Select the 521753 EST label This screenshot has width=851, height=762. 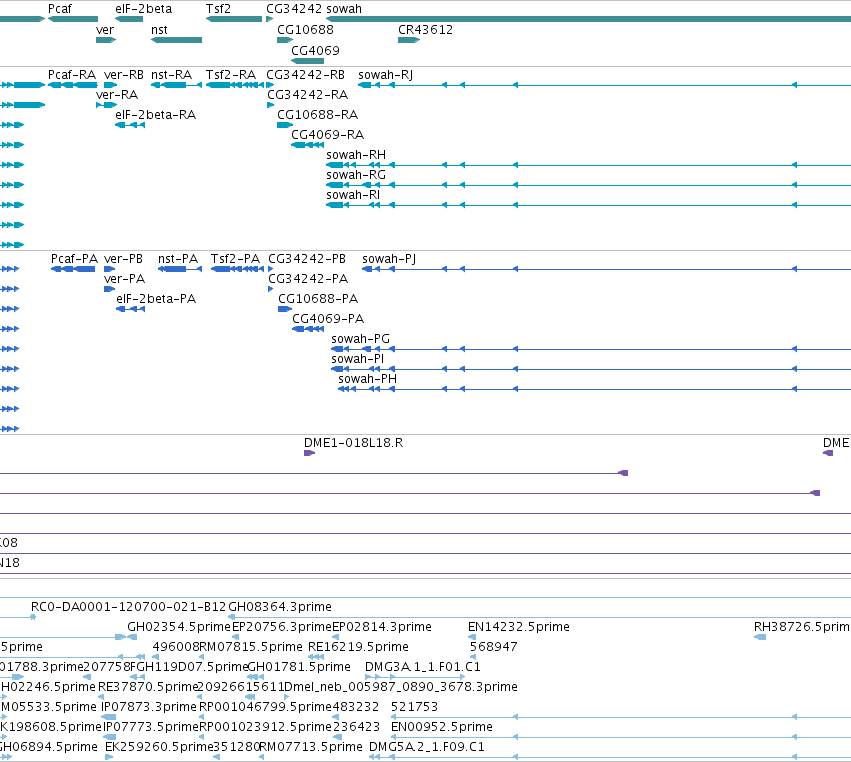(414, 707)
